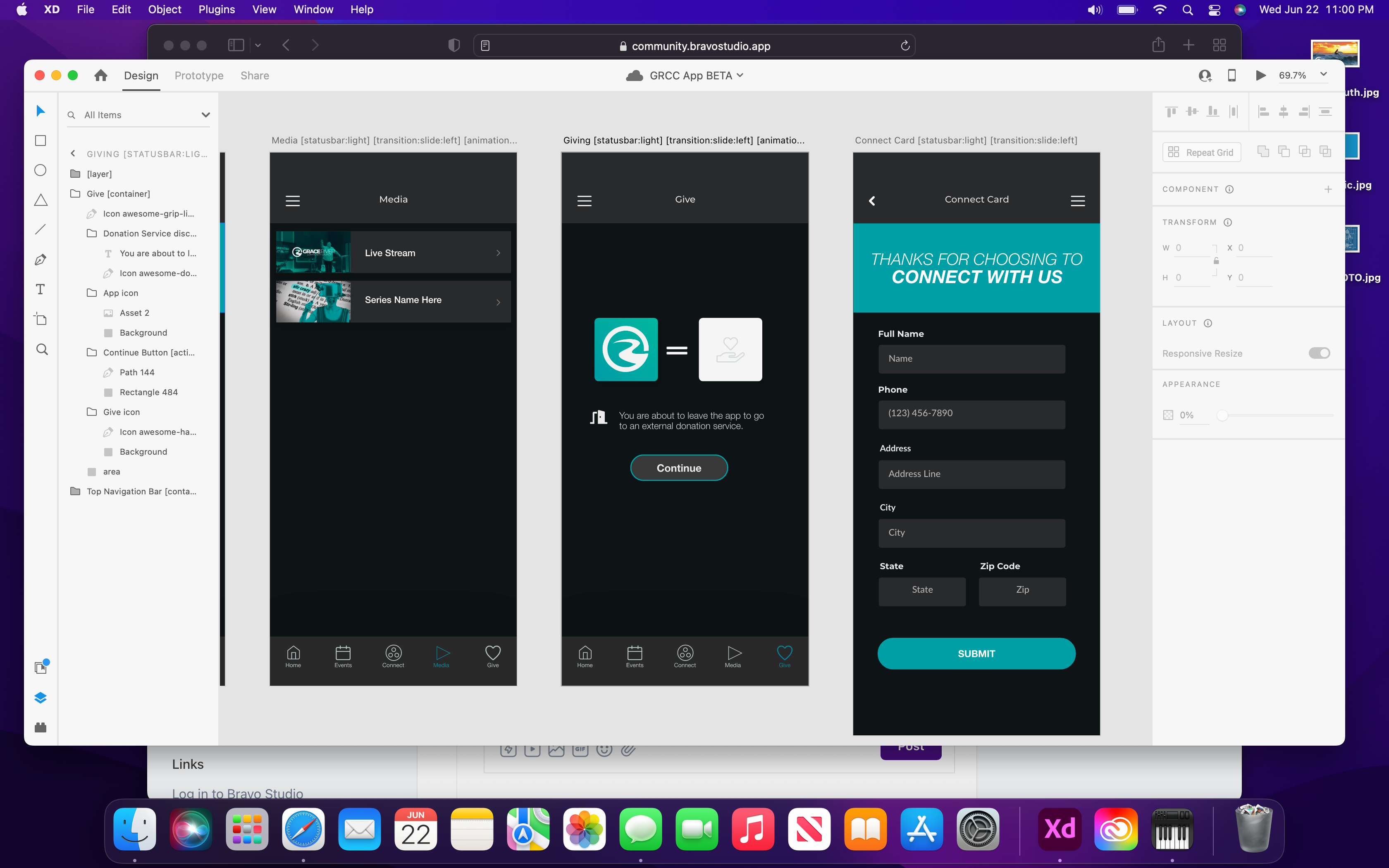Expand the Top Navigation Bar folder
The height and width of the screenshot is (868, 1389).
(75, 491)
